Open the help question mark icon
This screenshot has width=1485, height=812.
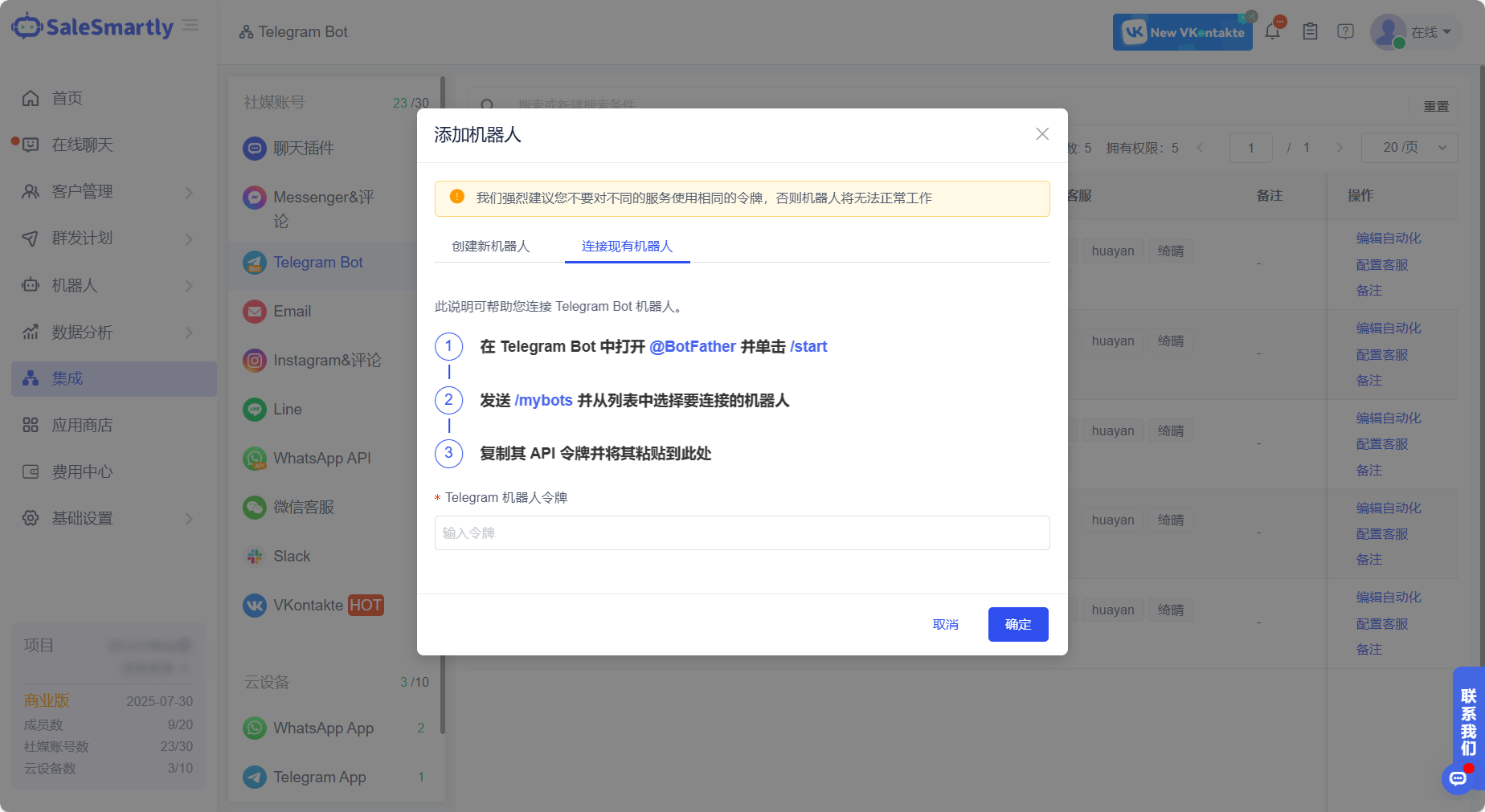[1345, 31]
